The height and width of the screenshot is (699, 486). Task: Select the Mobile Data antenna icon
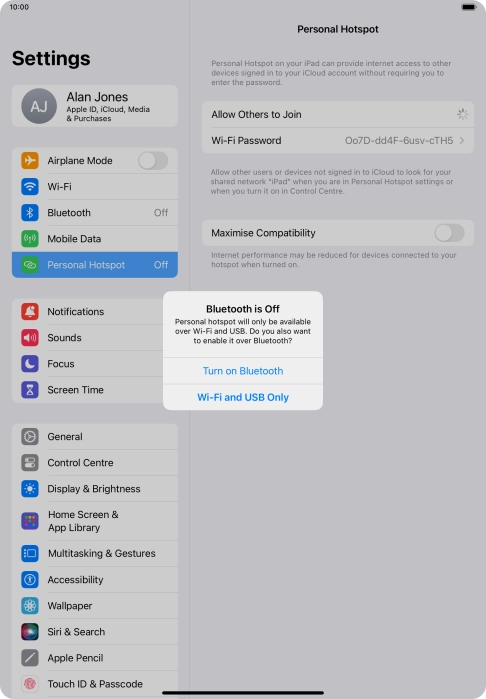tap(30, 238)
